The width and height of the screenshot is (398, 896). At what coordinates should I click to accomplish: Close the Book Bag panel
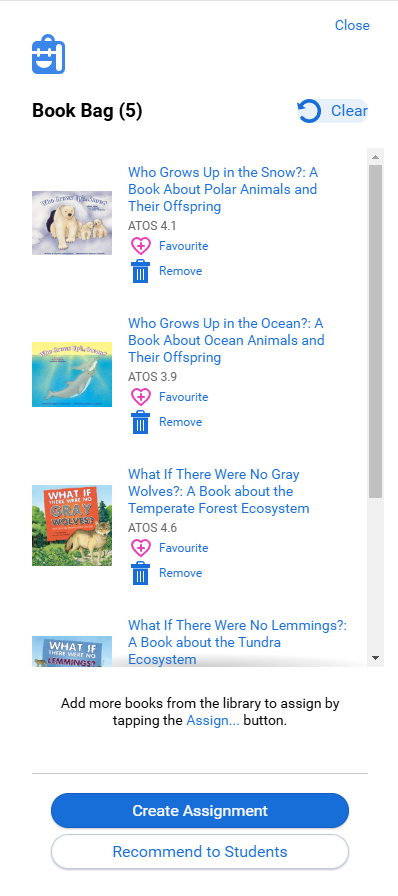(352, 25)
